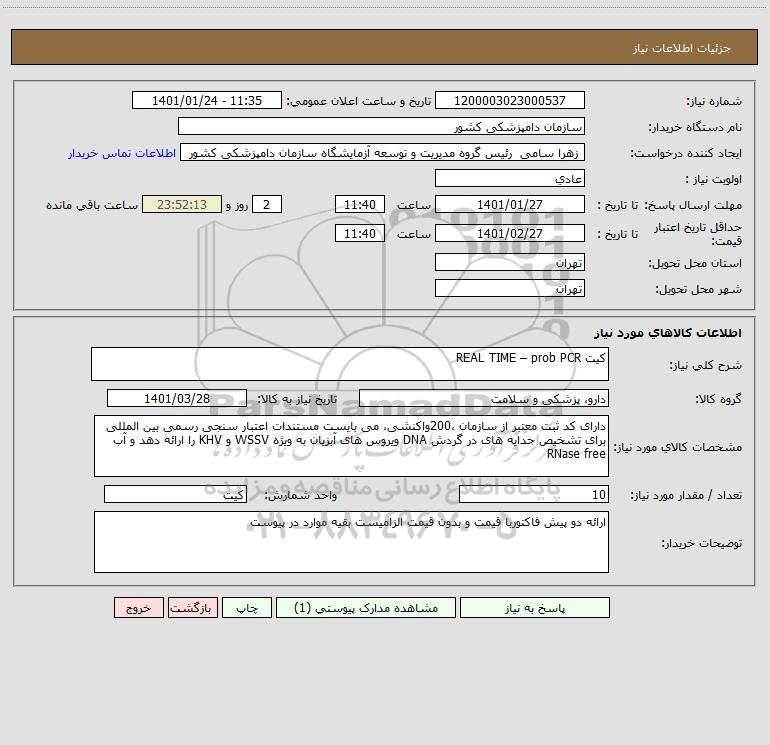The image size is (770, 745).
Task: Click price validity date 1401/02/27
Action: tap(510, 233)
